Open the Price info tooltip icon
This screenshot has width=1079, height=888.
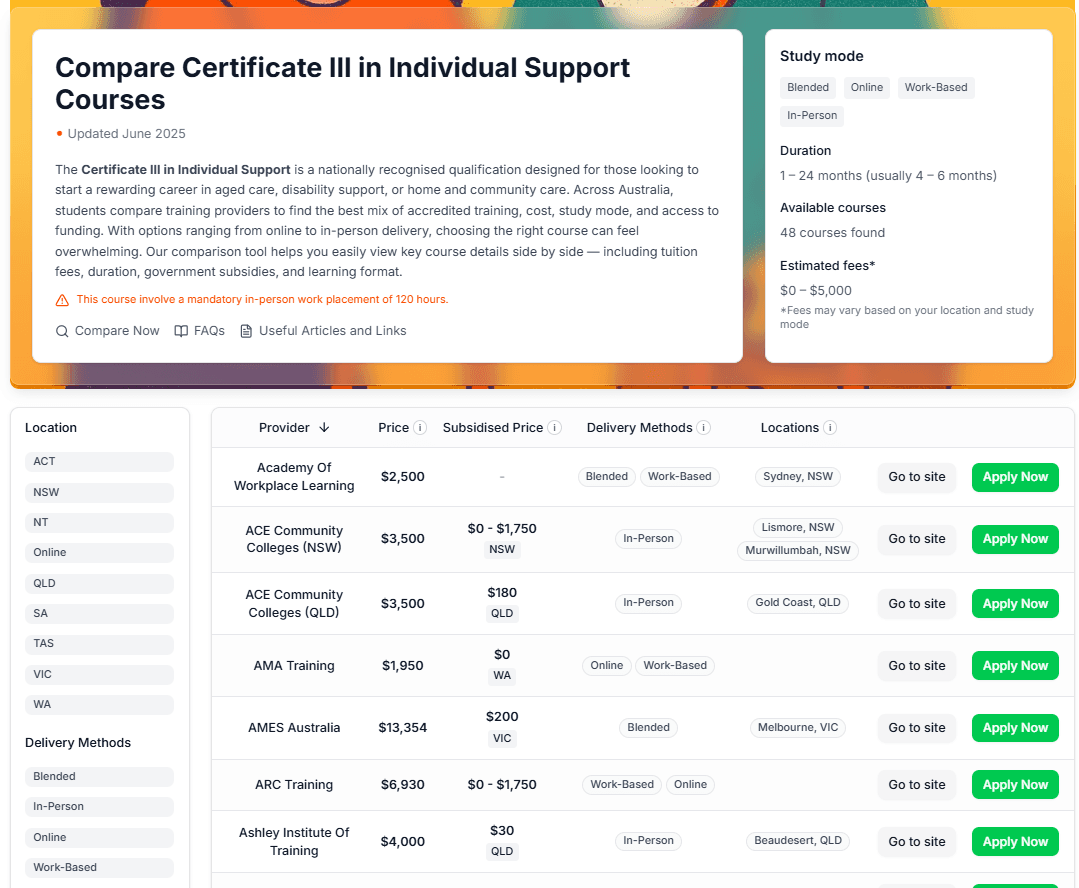coord(420,427)
